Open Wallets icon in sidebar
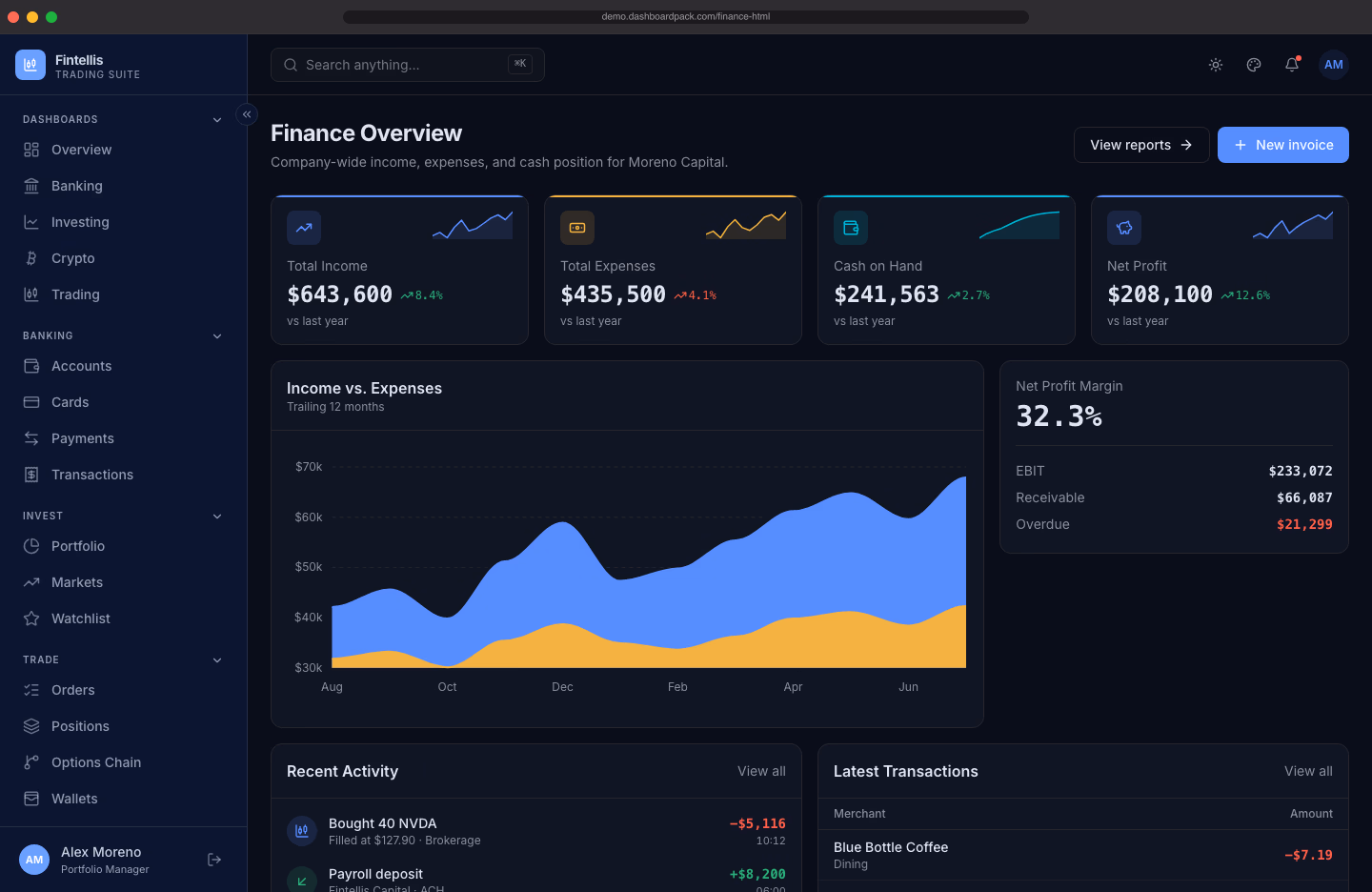The height and width of the screenshot is (892, 1372). click(x=31, y=799)
